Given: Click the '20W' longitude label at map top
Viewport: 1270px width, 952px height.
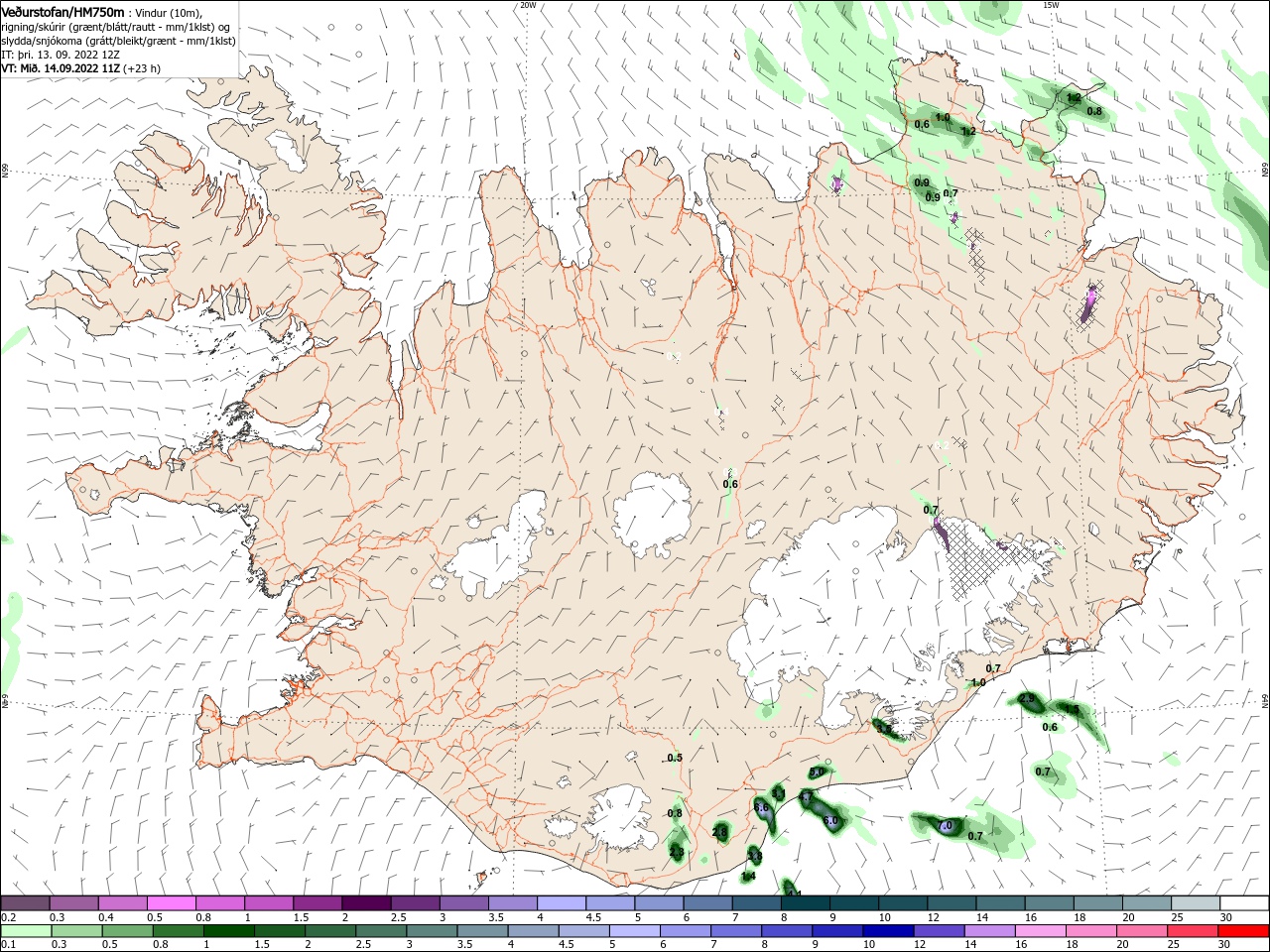Looking at the screenshot, I should click(x=528, y=5).
